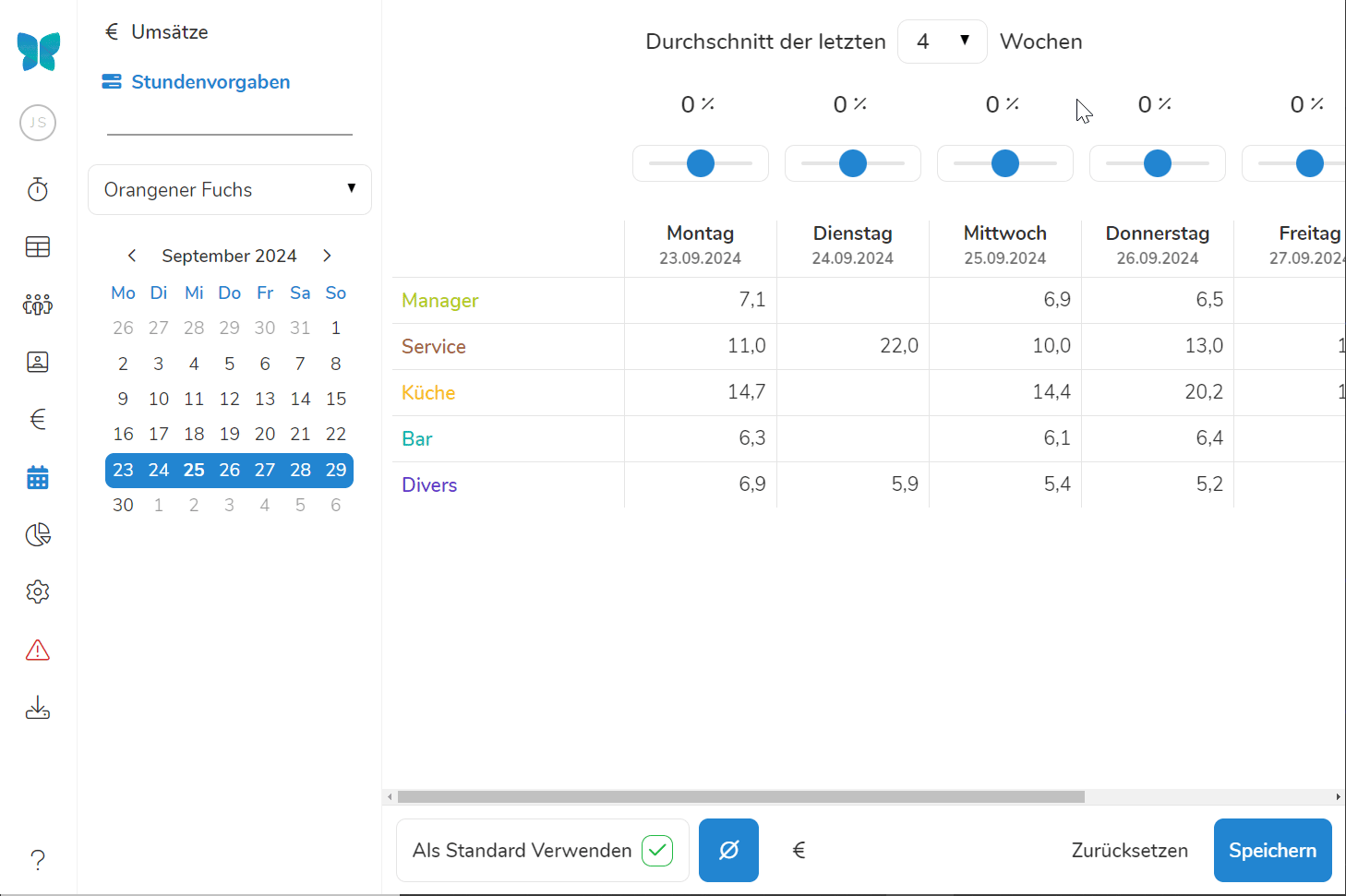1346x896 pixels.
Task: Select the Stundenvorgaben menu item
Action: 210,82
